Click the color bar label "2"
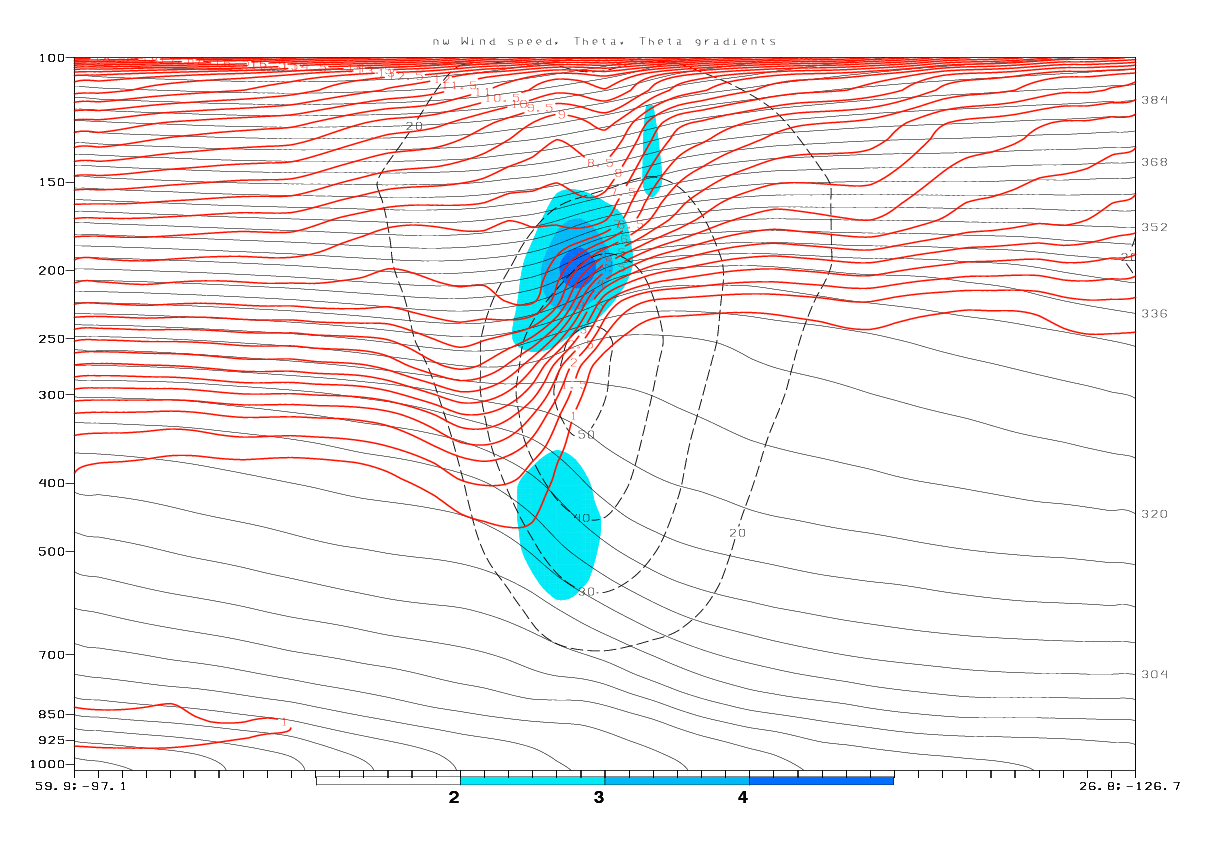 [454, 797]
